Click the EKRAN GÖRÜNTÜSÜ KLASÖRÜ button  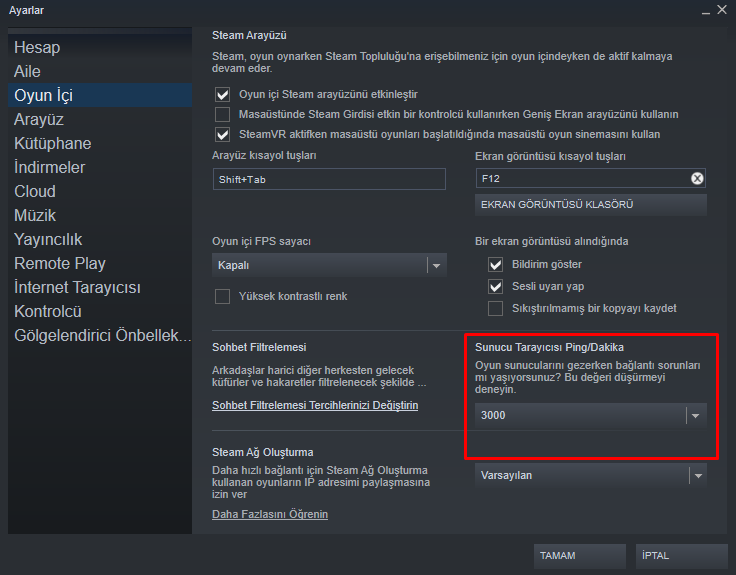point(590,205)
